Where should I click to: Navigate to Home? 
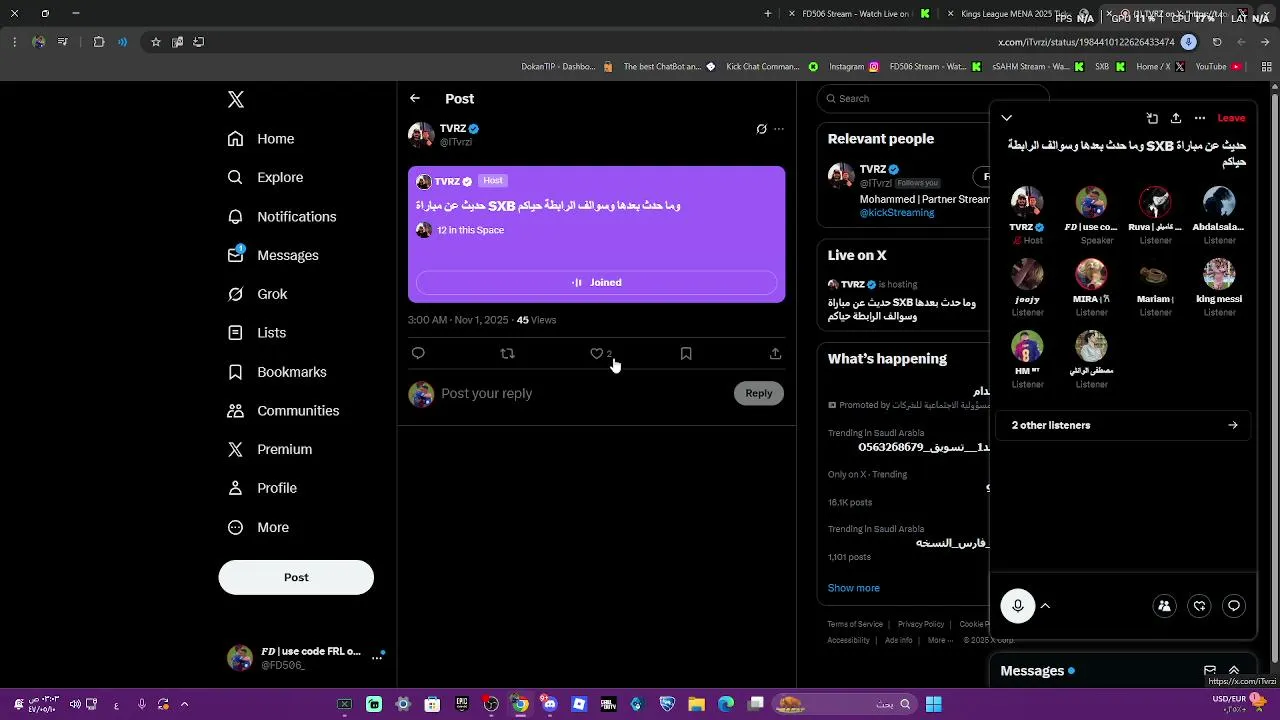tap(261, 139)
